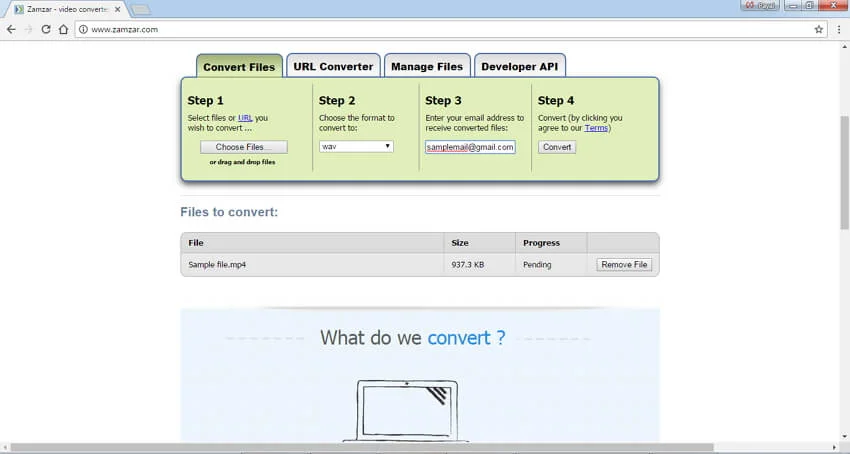Image resolution: width=850 pixels, height=454 pixels.
Task: Close the Zamzar browser tab
Action: click(x=119, y=9)
